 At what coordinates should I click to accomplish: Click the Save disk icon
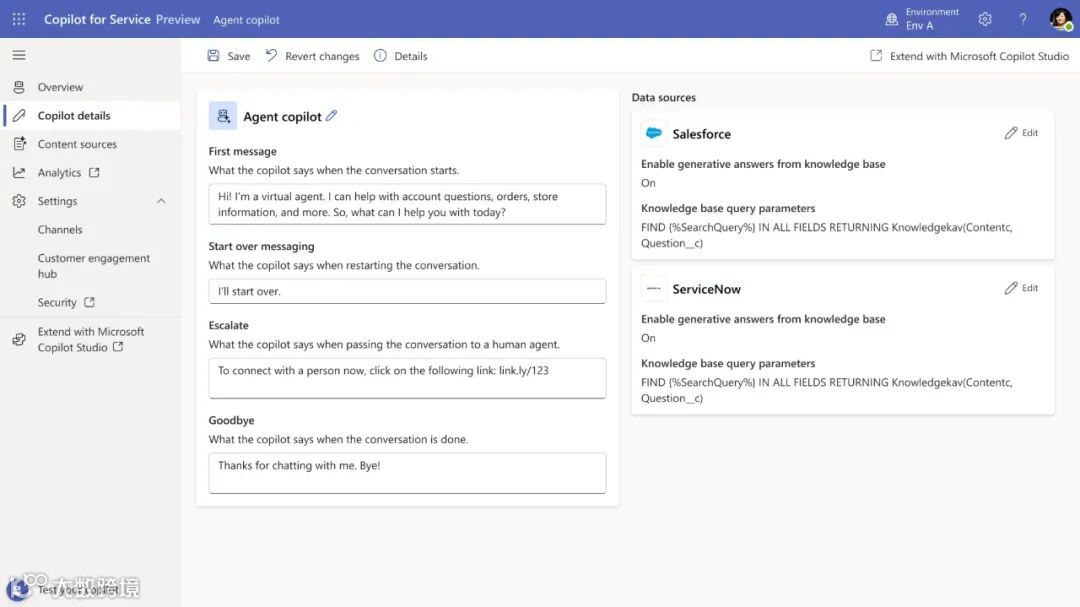click(214, 56)
